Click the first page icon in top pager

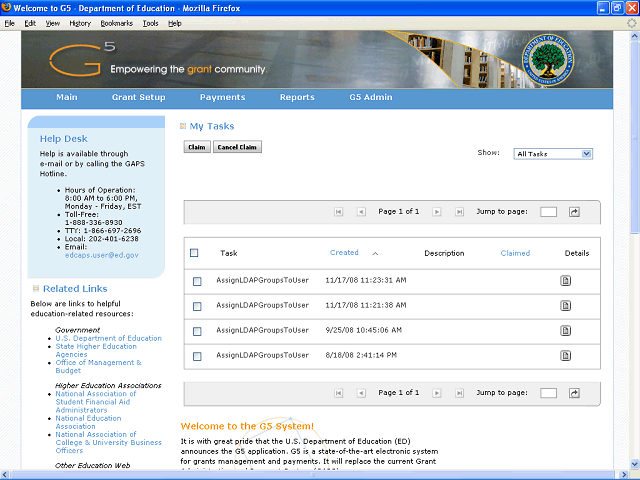(x=338, y=212)
